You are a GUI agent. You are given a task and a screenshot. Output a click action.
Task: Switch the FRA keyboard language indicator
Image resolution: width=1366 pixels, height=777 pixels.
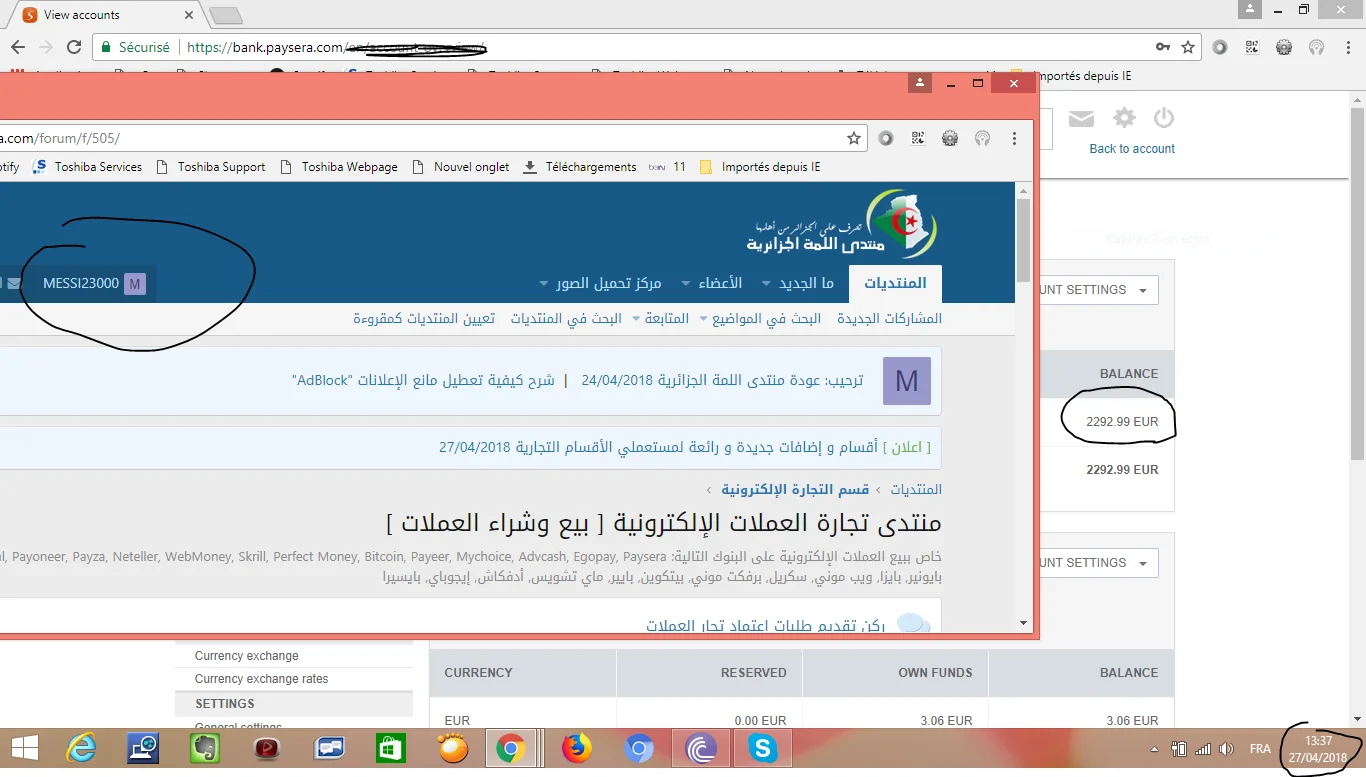(1260, 749)
